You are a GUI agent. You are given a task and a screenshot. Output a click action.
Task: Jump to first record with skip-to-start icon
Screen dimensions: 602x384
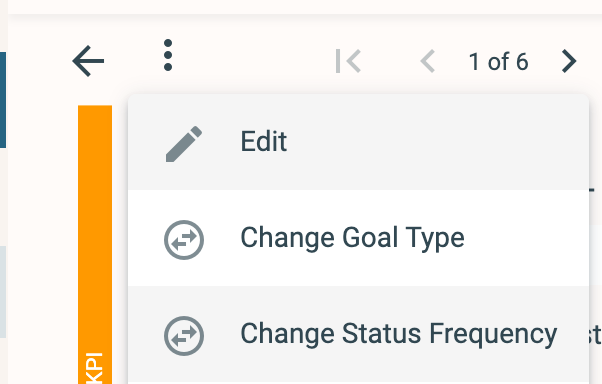point(348,61)
